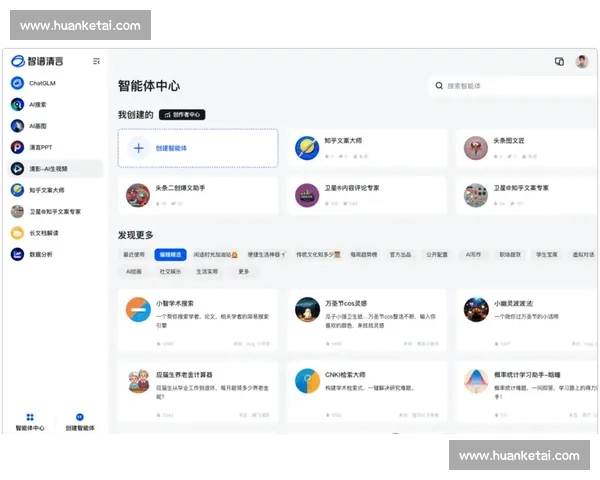Viewport: 600px width, 480px height.
Task: Open the 概率统计学习助手 agent card
Action: coord(527,391)
